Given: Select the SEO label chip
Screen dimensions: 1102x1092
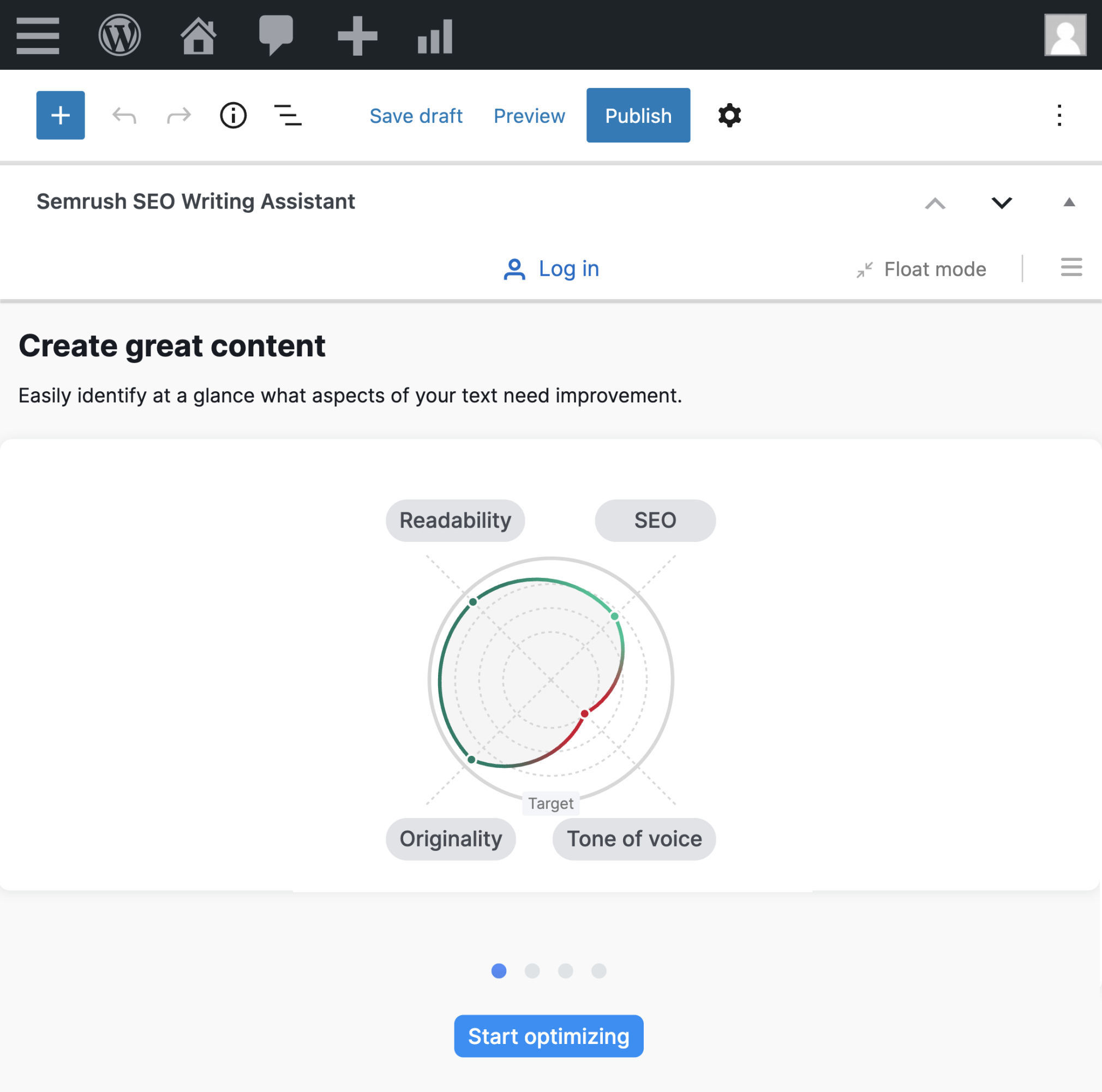Looking at the screenshot, I should click(x=655, y=520).
